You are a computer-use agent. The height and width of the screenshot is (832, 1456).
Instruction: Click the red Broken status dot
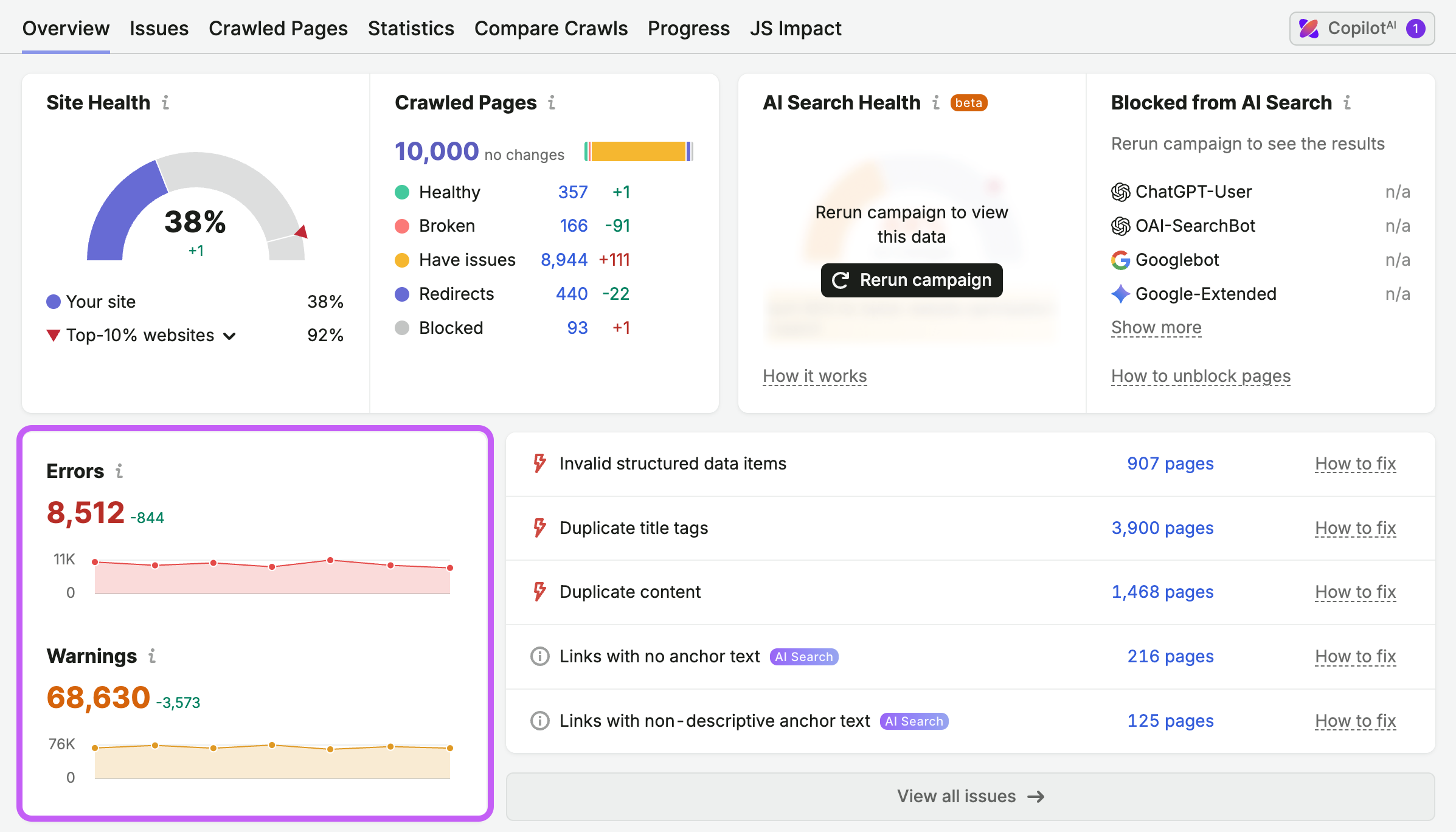(402, 226)
